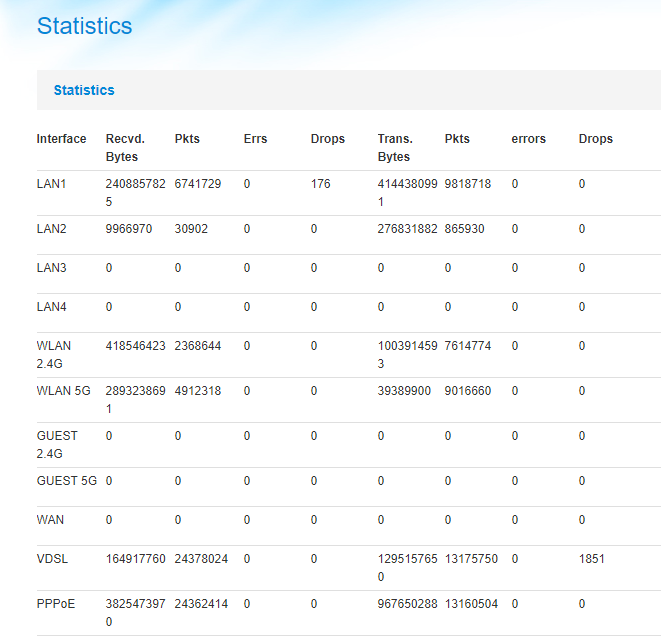
Task: Click the LAN1 interface row label
Action: [x=51, y=184]
